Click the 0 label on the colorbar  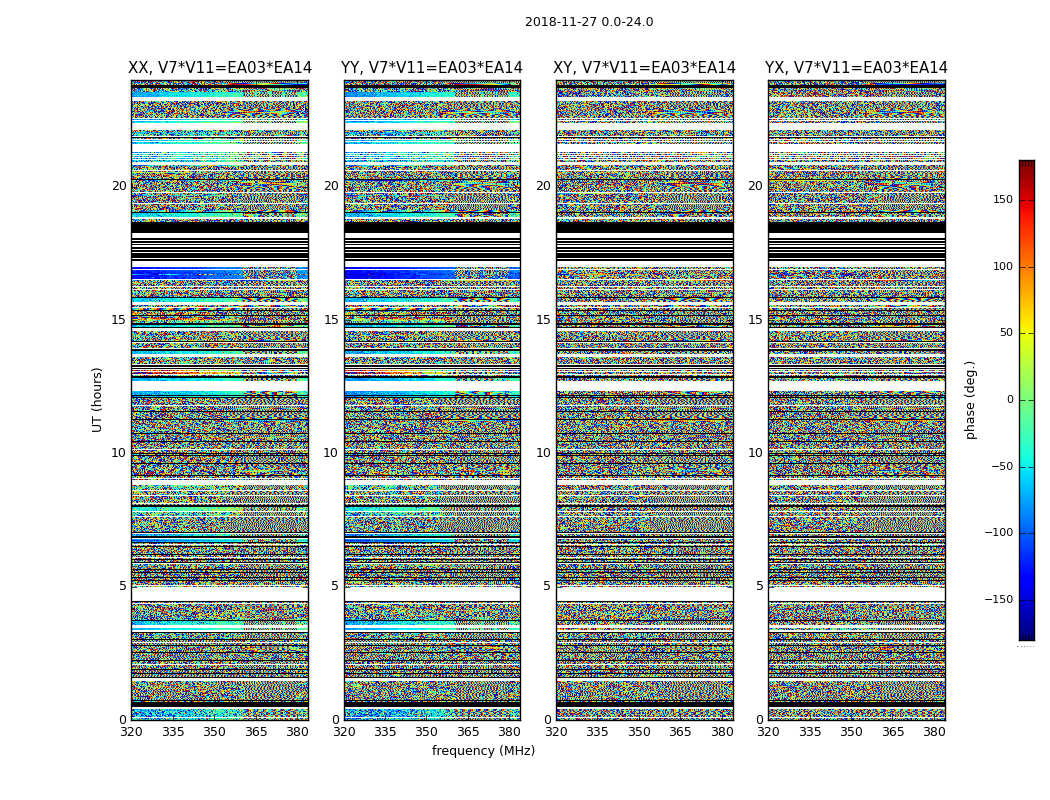(x=1010, y=400)
